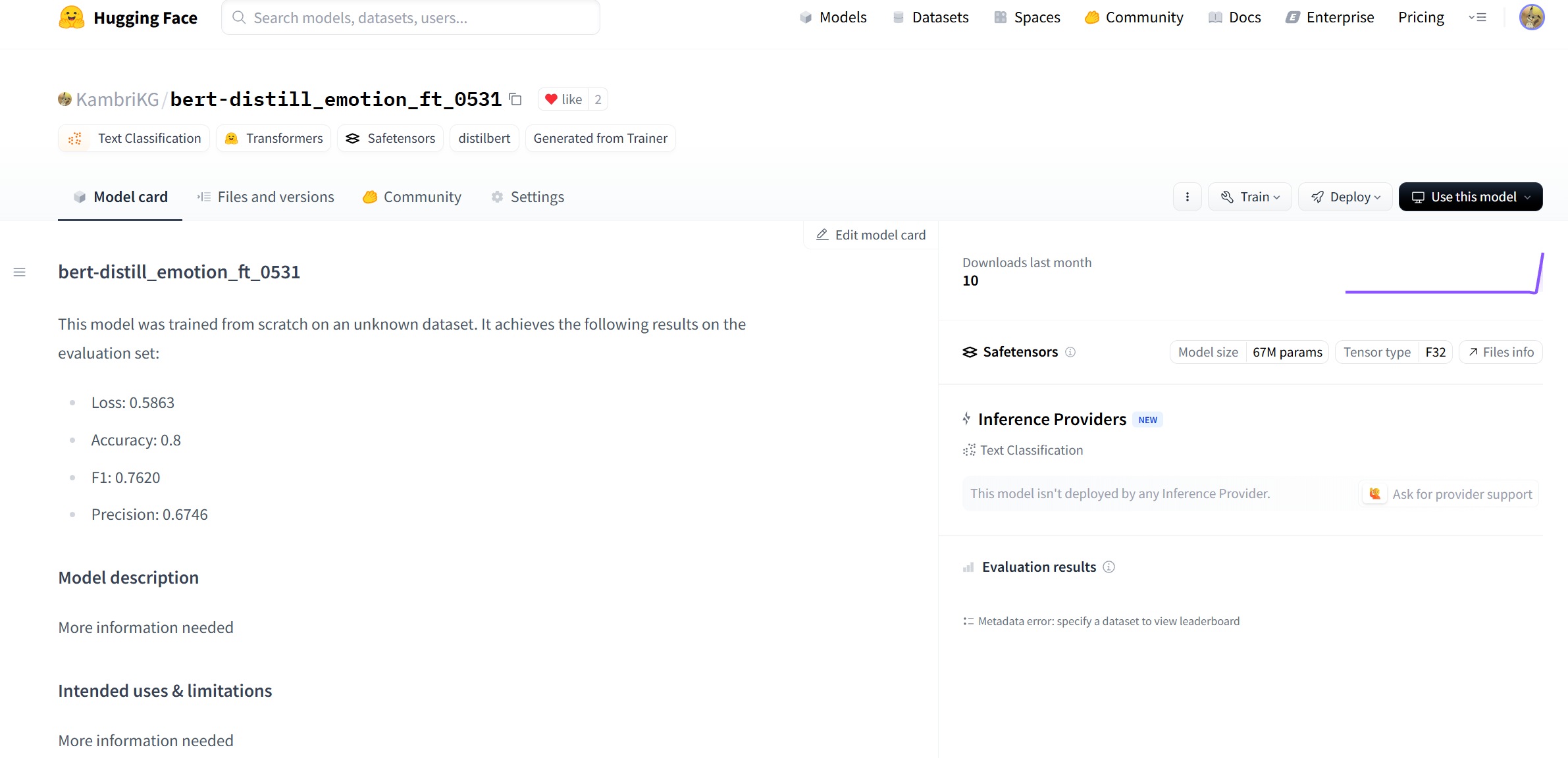
Task: Switch to Files and versions tab
Action: click(x=265, y=197)
